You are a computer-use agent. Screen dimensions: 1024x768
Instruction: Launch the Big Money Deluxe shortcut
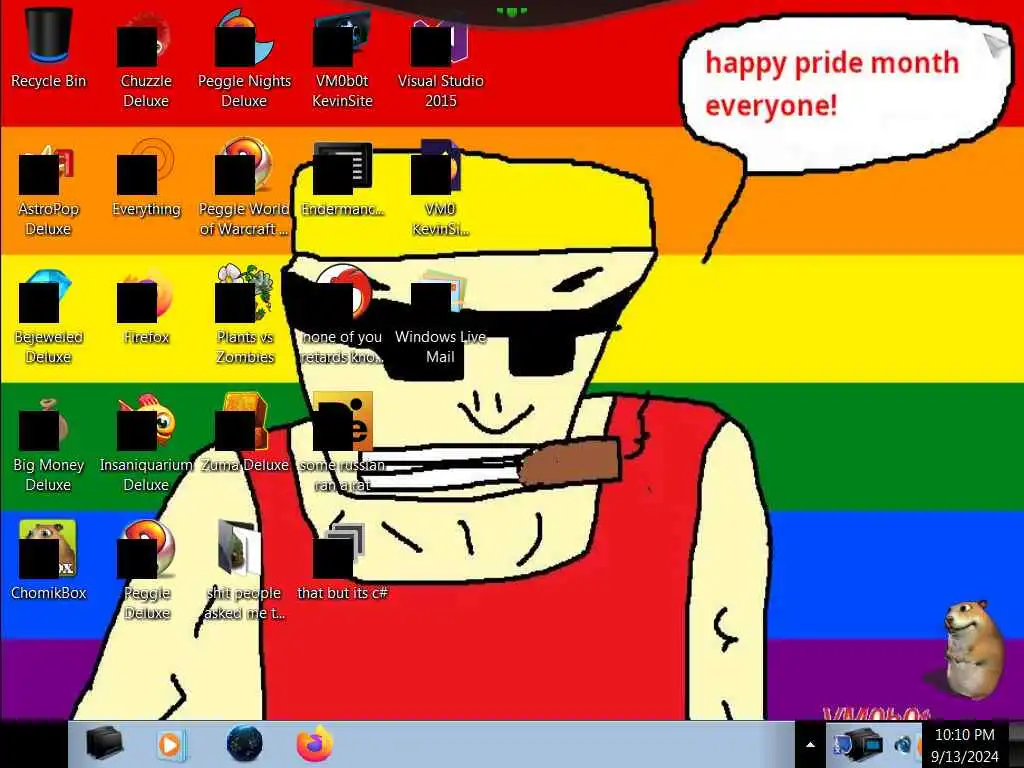tap(48, 445)
